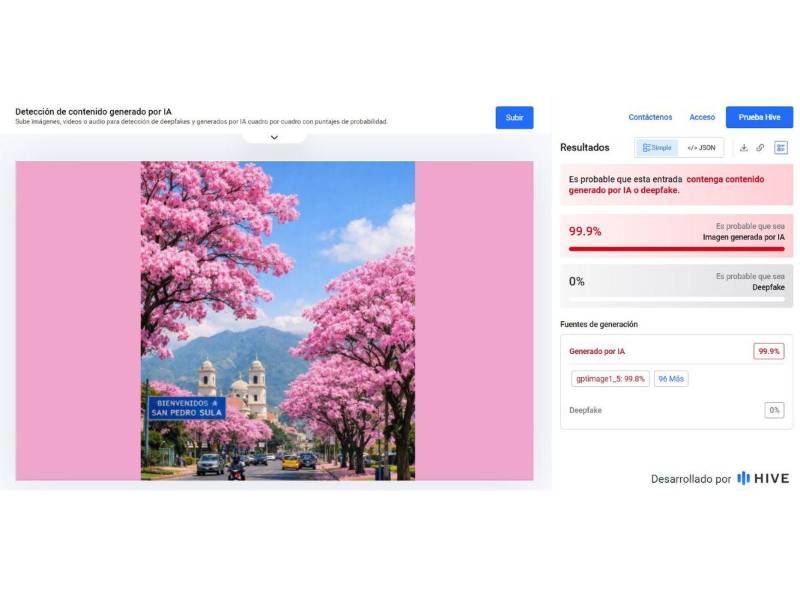The image size is (800, 600).
Task: Click the Subir upload button
Action: click(x=514, y=117)
